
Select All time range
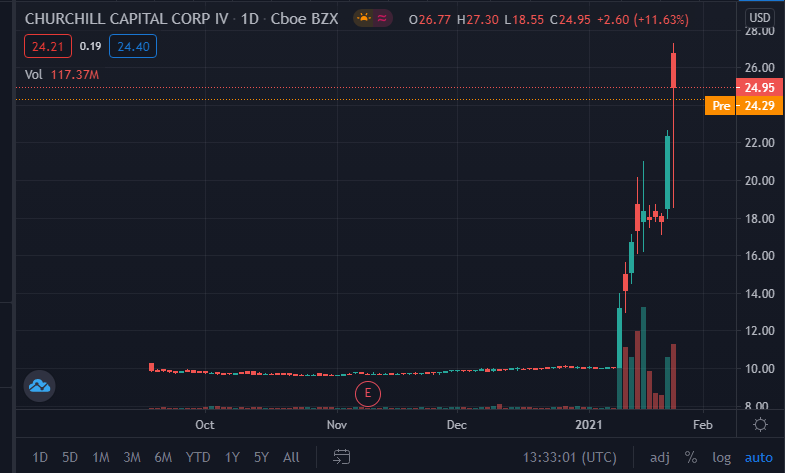[291, 457]
